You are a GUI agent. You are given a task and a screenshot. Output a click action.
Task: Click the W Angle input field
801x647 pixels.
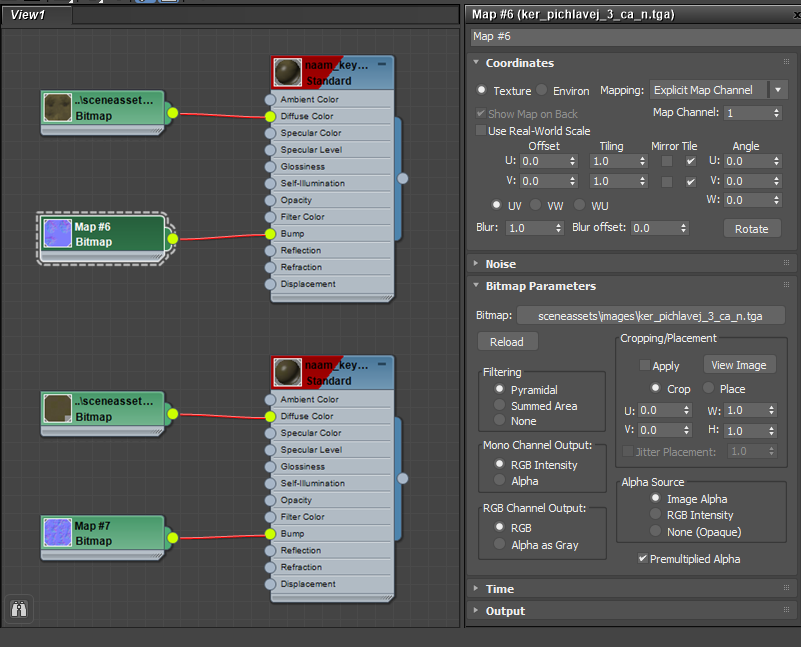tap(748, 200)
